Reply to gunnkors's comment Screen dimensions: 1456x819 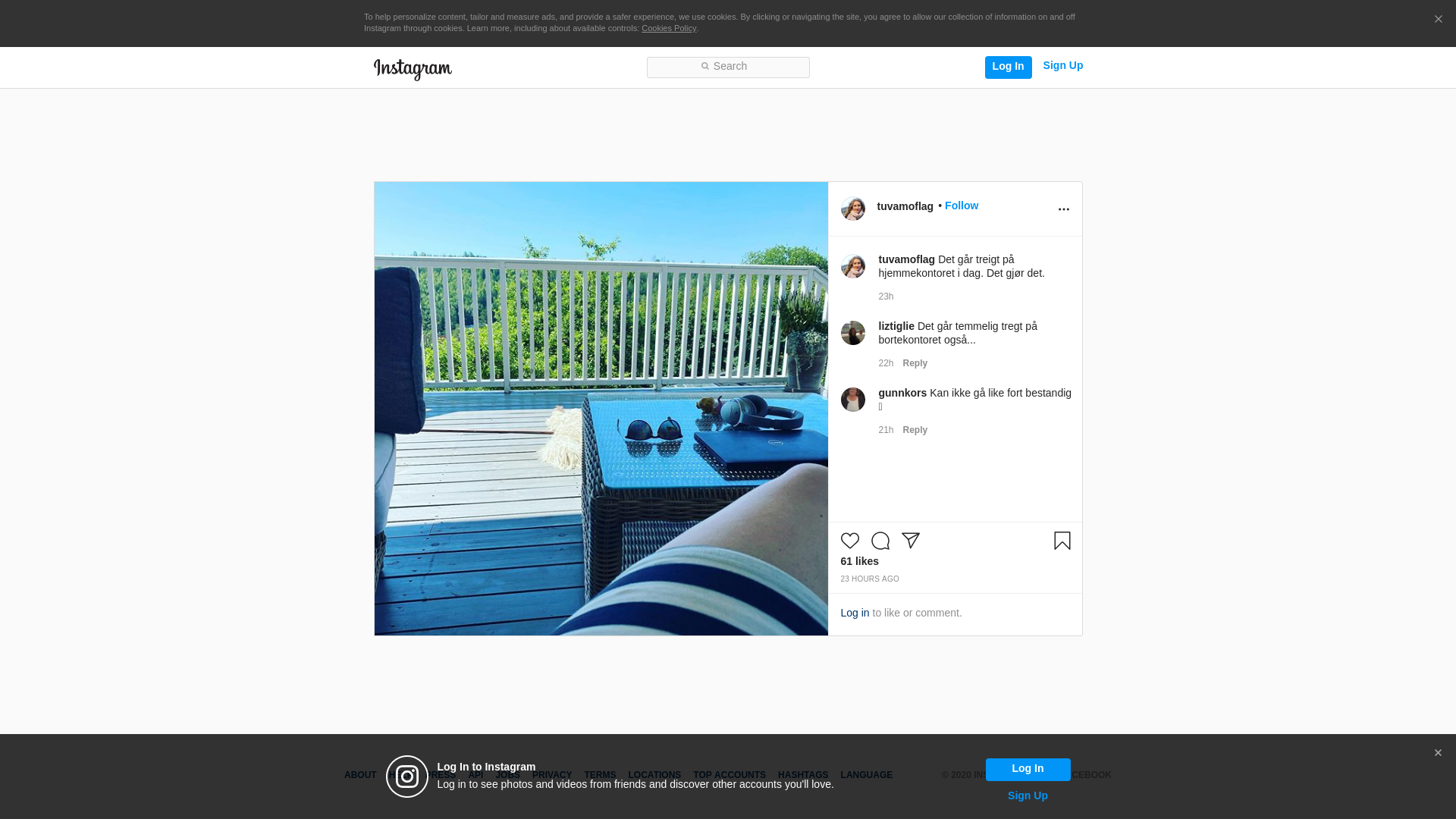coord(915,430)
